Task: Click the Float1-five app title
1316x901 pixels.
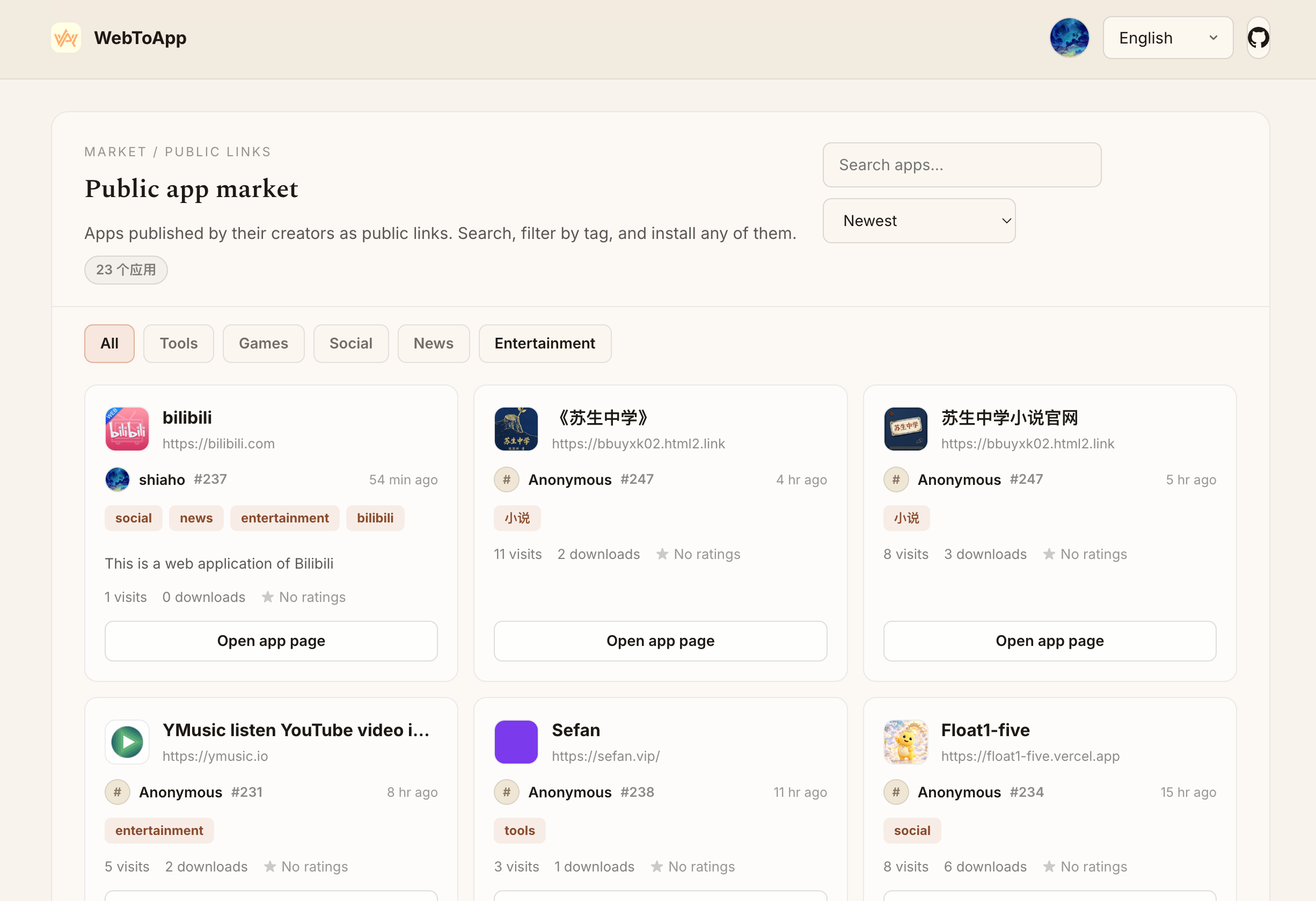Action: pyautogui.click(x=985, y=730)
